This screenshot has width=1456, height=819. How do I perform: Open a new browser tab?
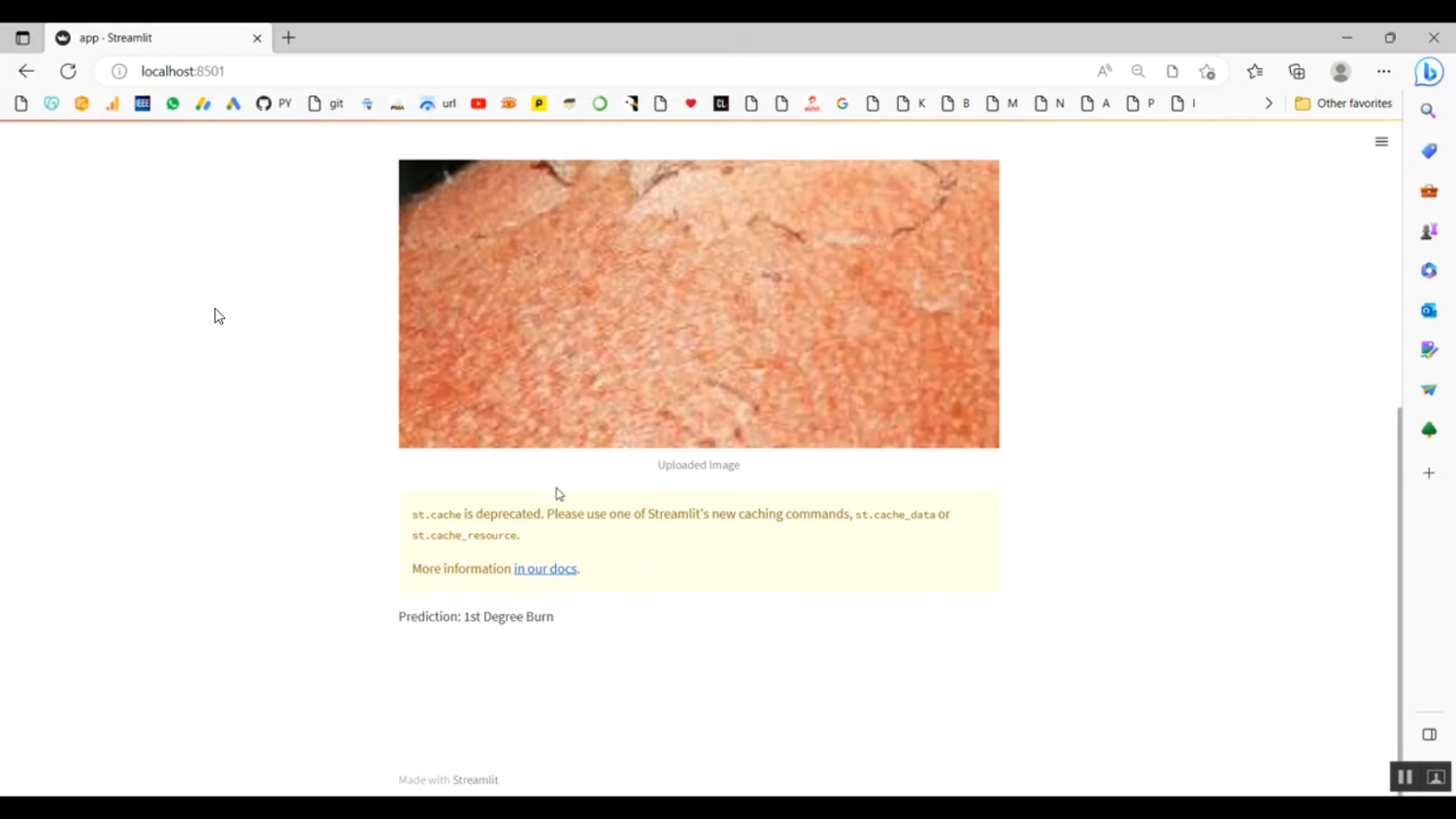tap(288, 38)
